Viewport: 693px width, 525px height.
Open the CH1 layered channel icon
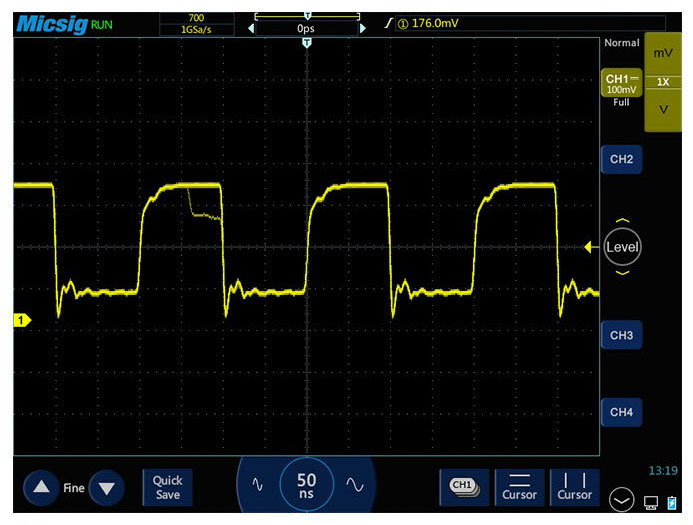point(463,486)
